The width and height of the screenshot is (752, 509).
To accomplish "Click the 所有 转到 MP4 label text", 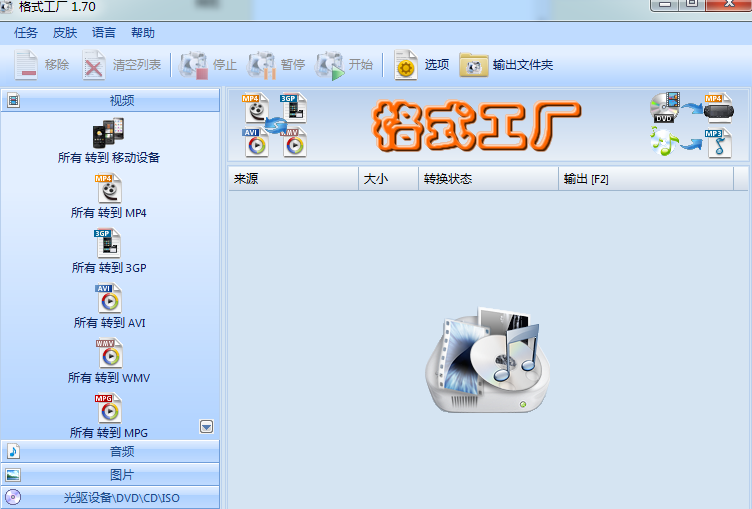I will pyautogui.click(x=108, y=213).
